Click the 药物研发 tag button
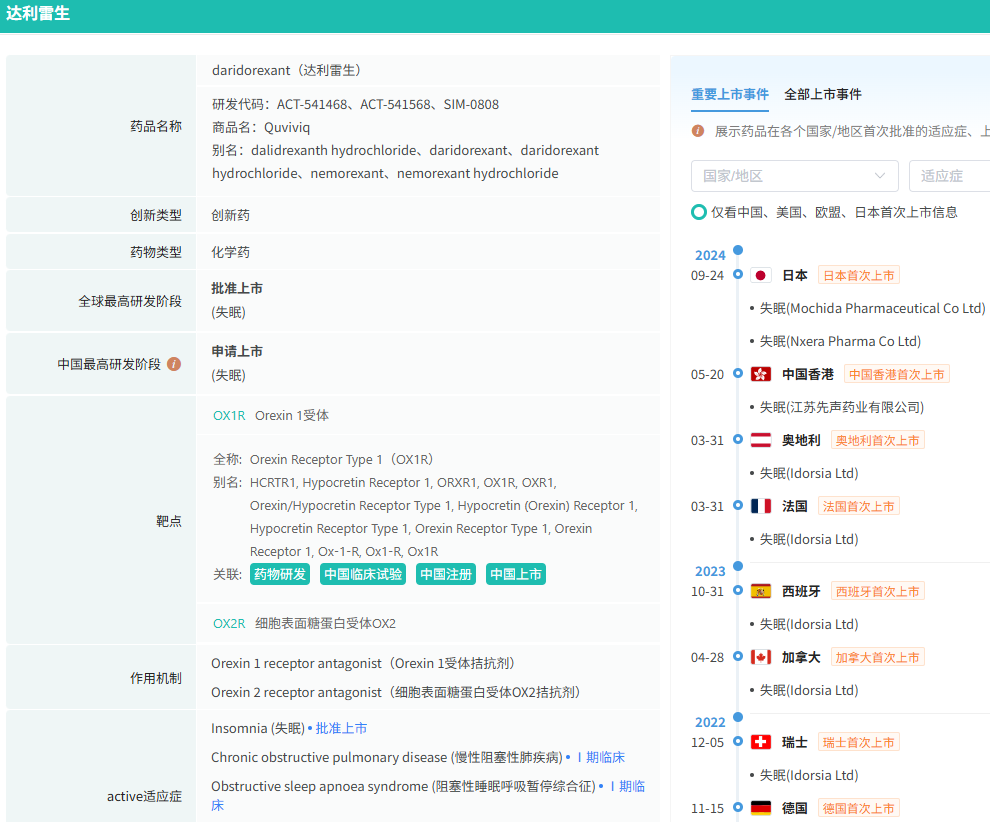Image resolution: width=990 pixels, height=822 pixels. point(280,574)
